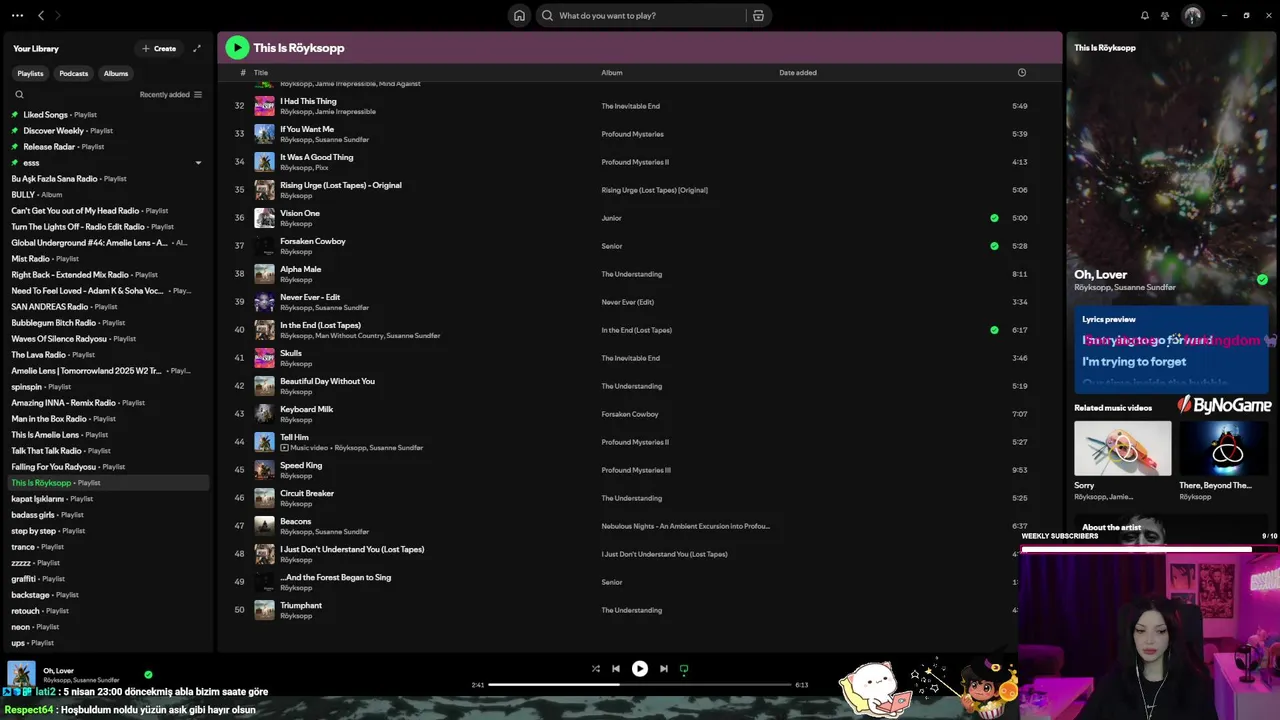Sort by Title column header
The height and width of the screenshot is (720, 1280).
(261, 72)
